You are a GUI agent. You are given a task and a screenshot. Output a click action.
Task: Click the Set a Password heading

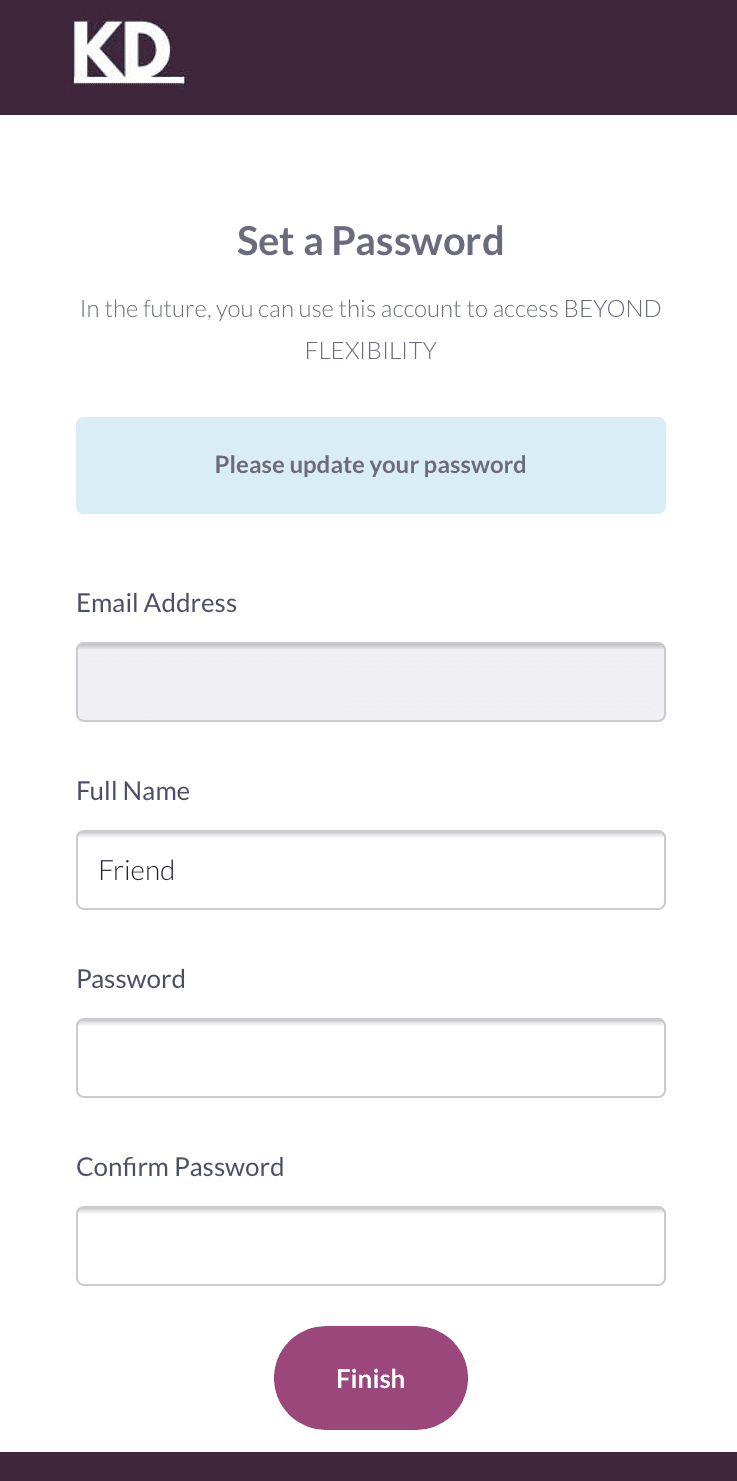(370, 241)
